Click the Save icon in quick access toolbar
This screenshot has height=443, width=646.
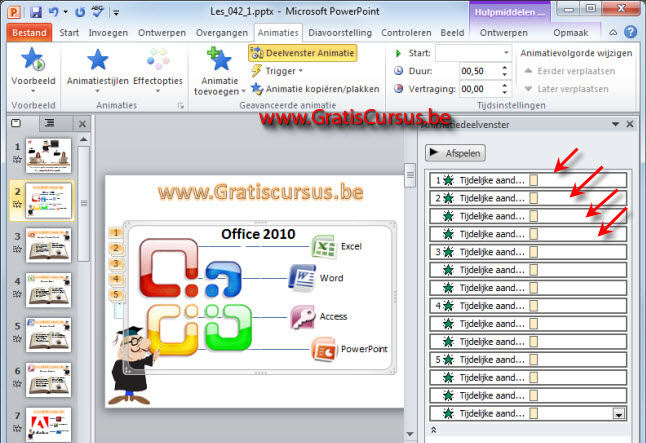point(36,12)
